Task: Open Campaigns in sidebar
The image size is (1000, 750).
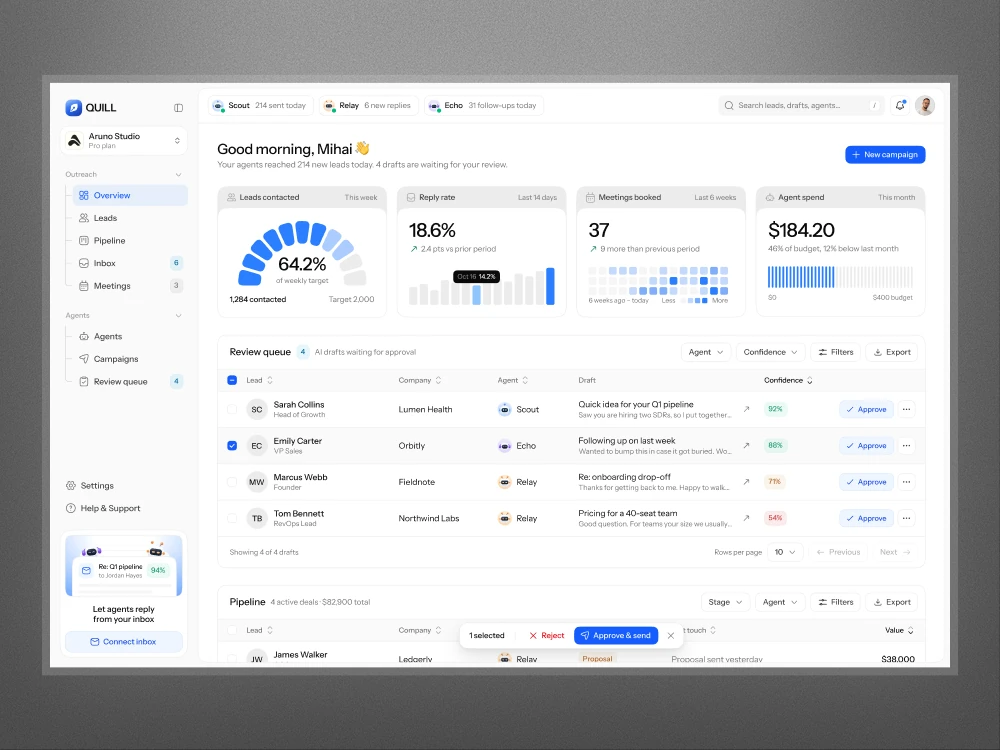Action: [130, 359]
